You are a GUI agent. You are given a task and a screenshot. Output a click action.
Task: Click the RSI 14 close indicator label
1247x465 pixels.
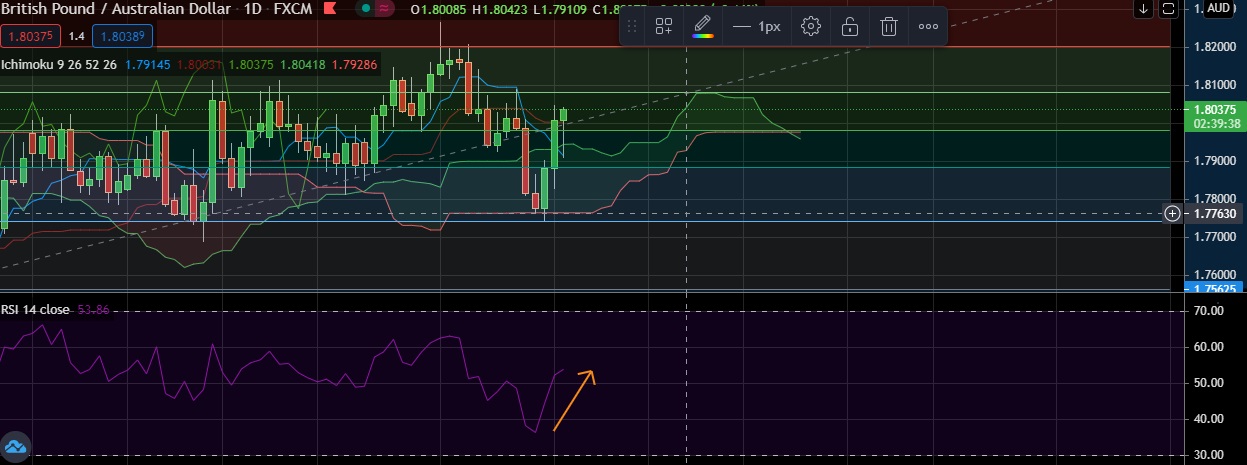tap(36, 309)
